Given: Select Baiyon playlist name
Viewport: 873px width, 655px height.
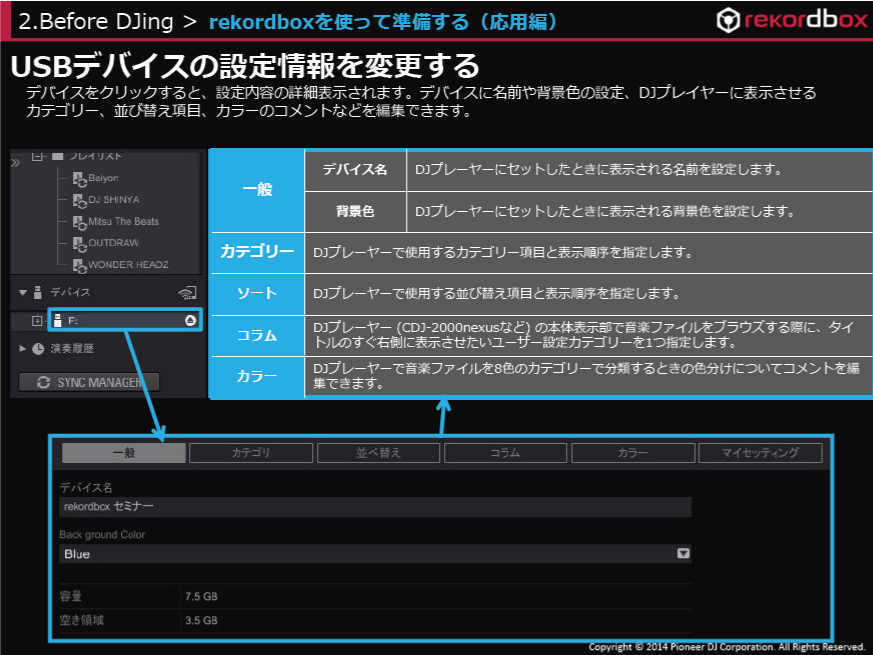Looking at the screenshot, I should click(104, 178).
